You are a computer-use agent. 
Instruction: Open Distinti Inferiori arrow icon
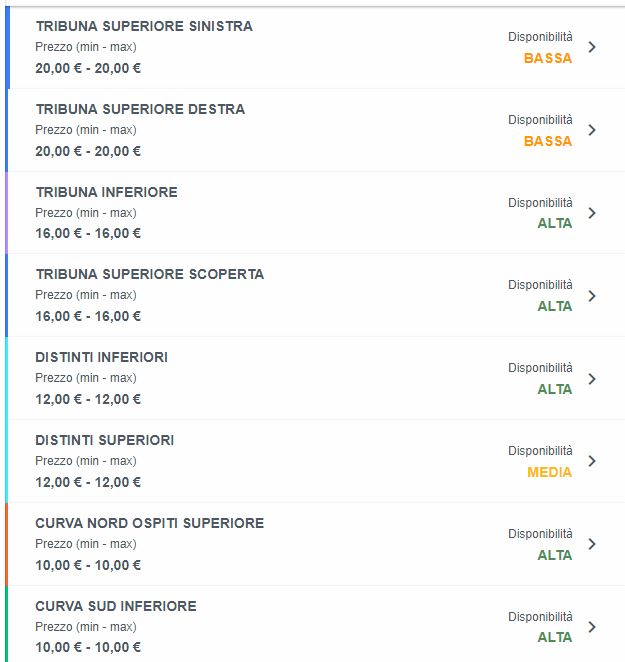592,379
